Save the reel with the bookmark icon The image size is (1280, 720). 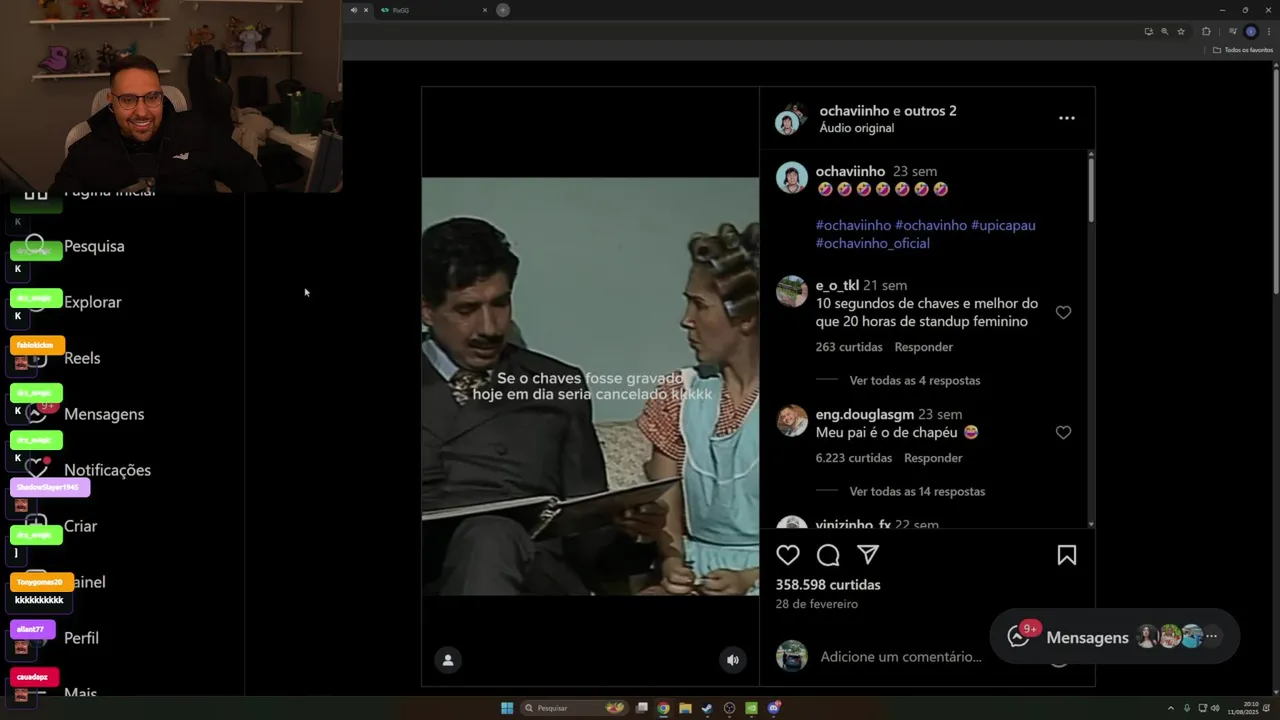pos(1067,555)
